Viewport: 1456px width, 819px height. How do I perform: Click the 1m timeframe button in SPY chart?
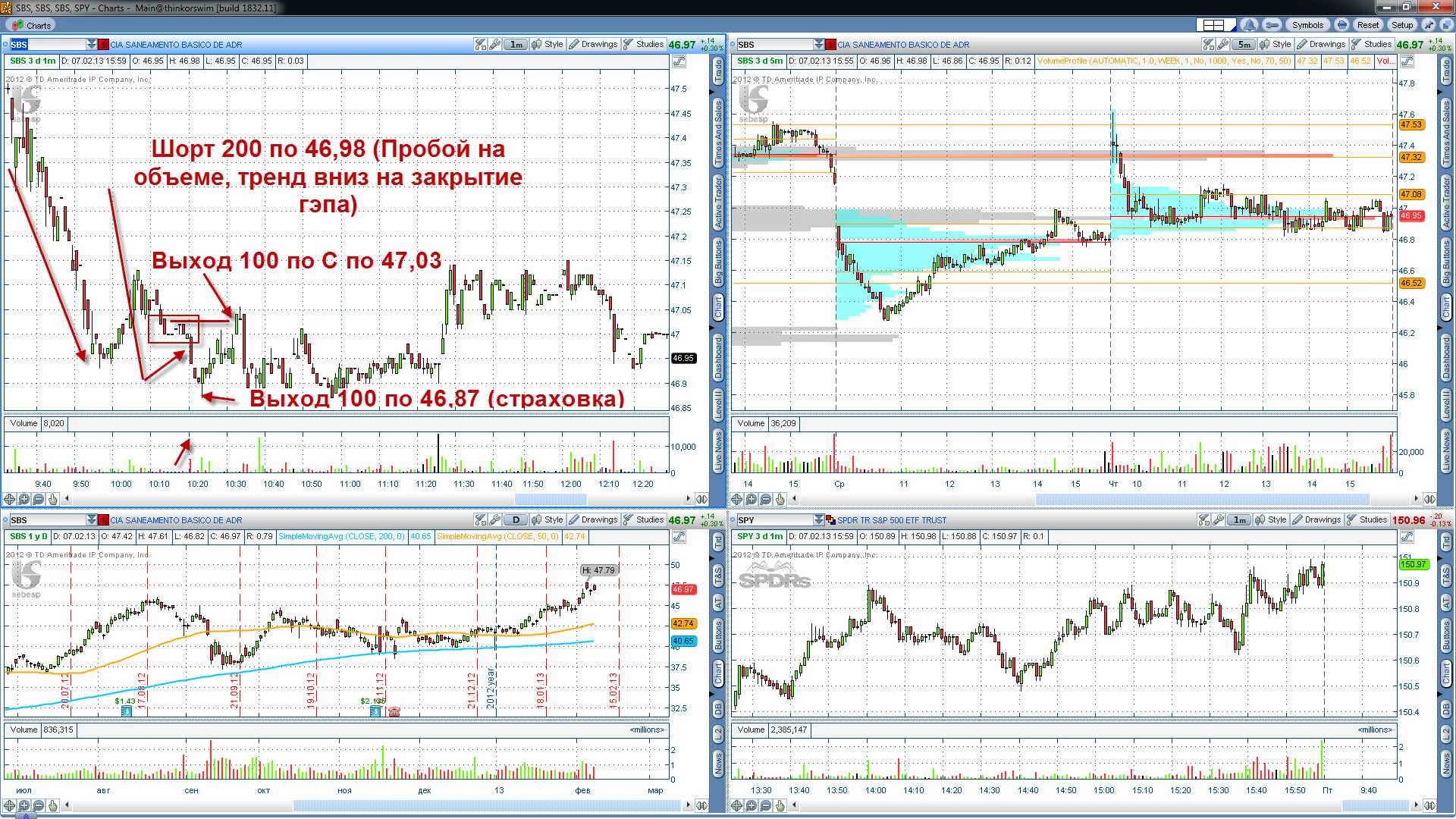1239,520
